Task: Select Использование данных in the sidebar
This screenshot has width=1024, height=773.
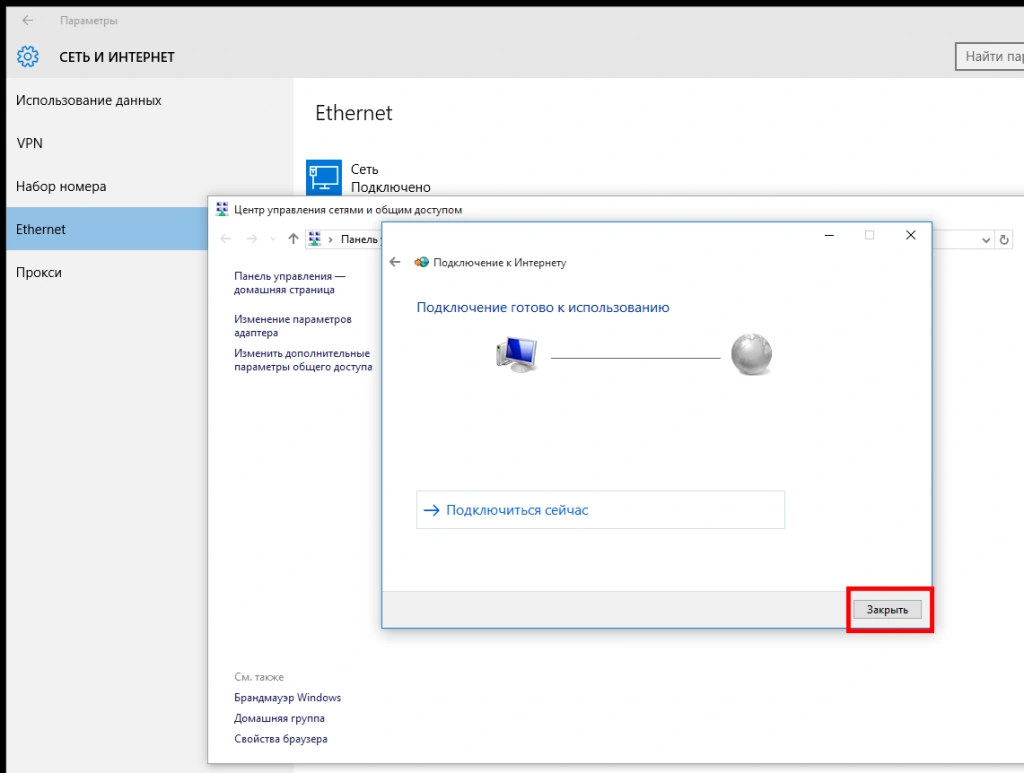Action: click(x=88, y=100)
